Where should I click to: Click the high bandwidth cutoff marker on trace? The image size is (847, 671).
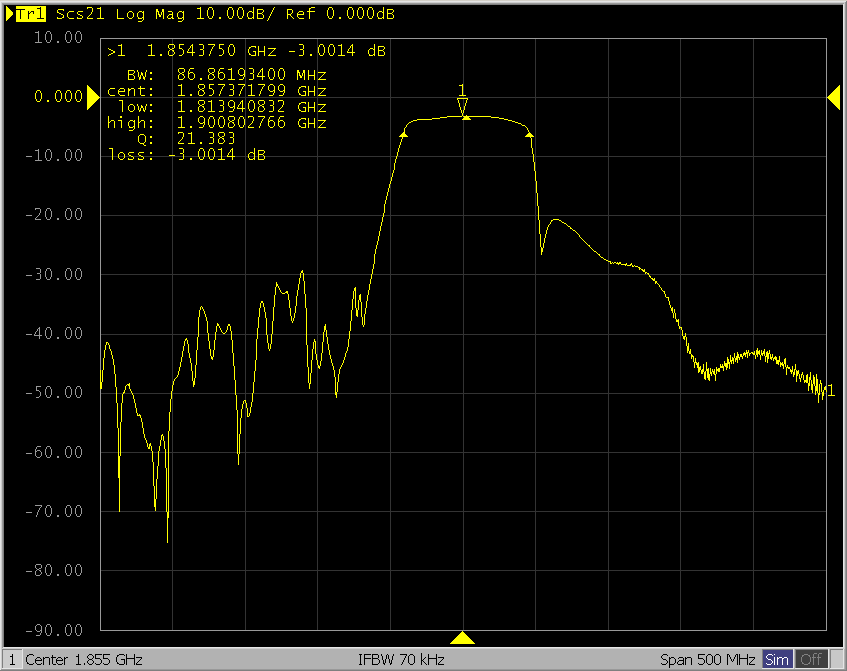click(x=529, y=132)
